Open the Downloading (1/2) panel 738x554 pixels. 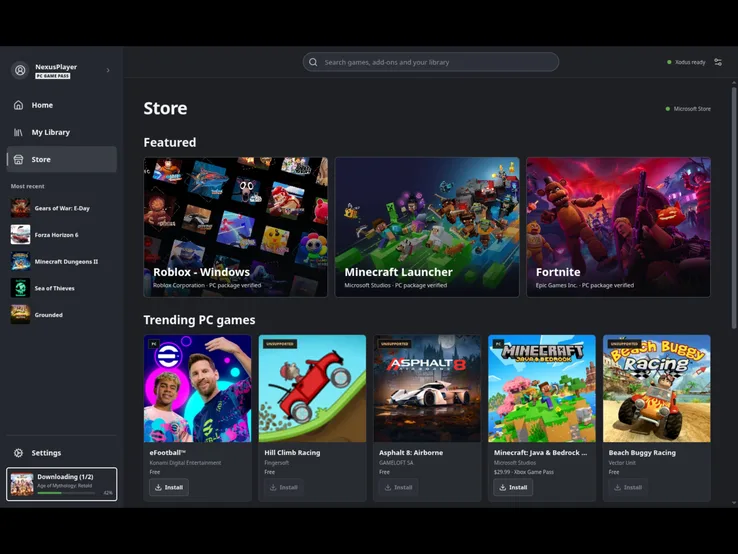click(62, 484)
